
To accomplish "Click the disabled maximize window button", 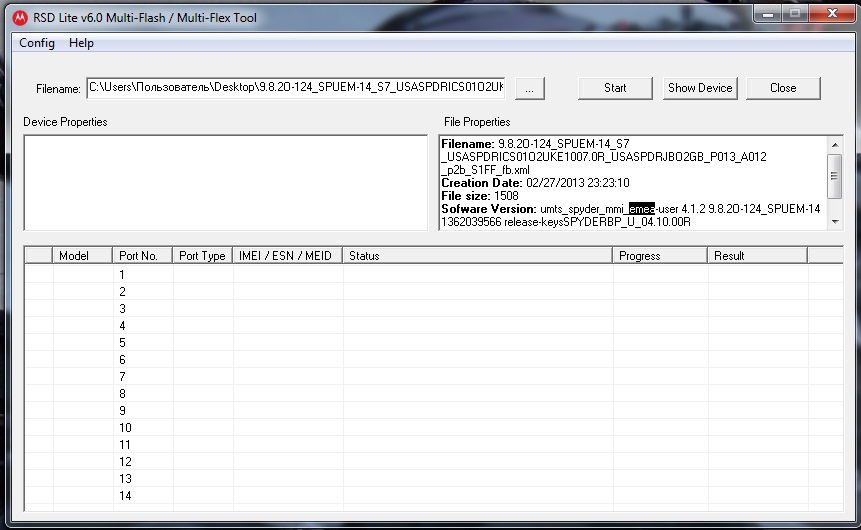I will point(795,14).
